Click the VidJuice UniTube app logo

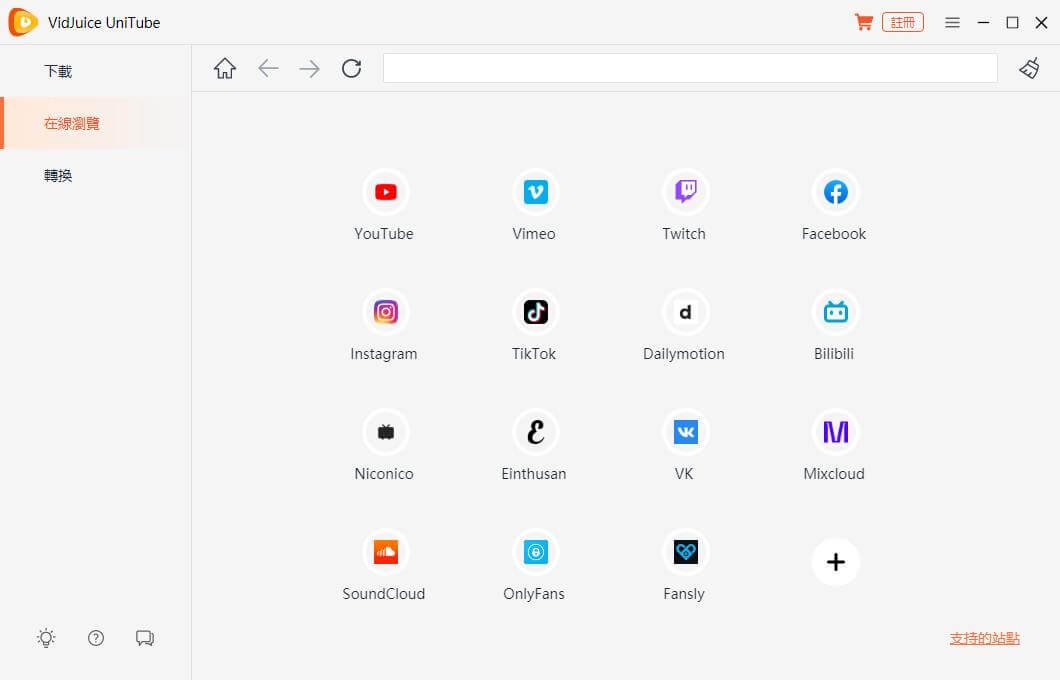(23, 22)
